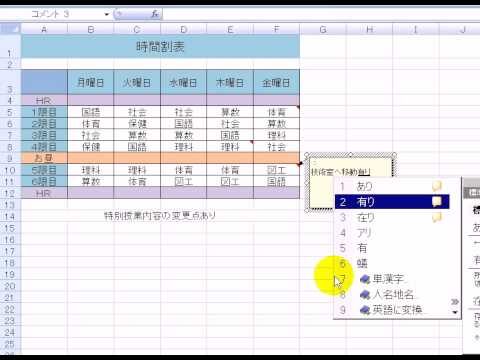Select 図工 in Friday 5限目 row
The image size is (480, 360).
(276, 170)
